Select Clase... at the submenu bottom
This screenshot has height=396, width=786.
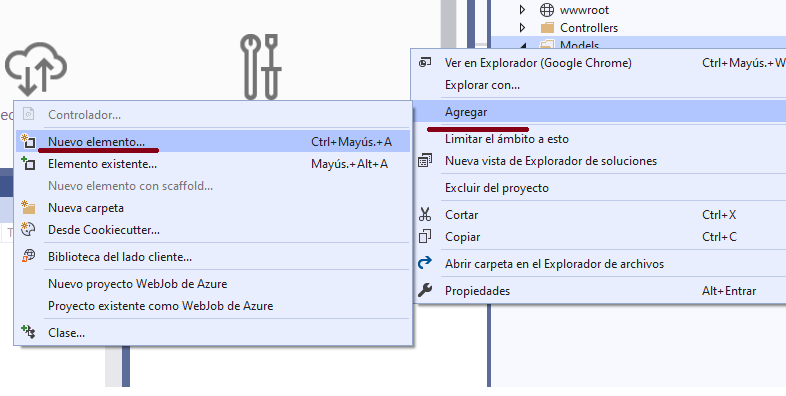click(213, 333)
